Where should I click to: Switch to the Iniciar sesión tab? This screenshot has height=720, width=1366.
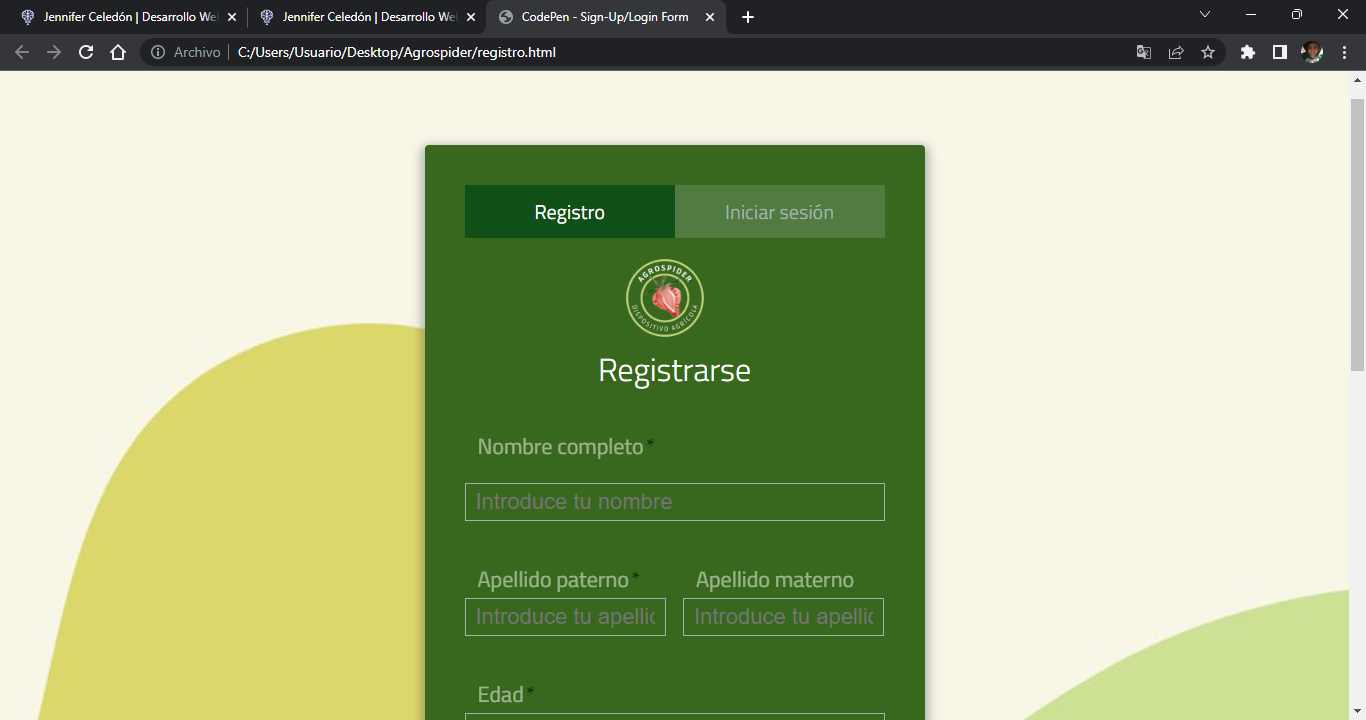[779, 212]
